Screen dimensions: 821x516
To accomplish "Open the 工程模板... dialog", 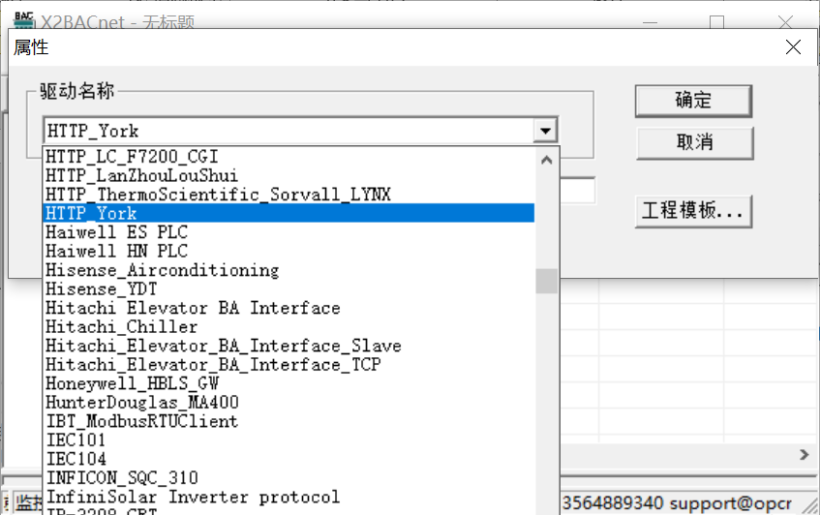I will tap(693, 211).
